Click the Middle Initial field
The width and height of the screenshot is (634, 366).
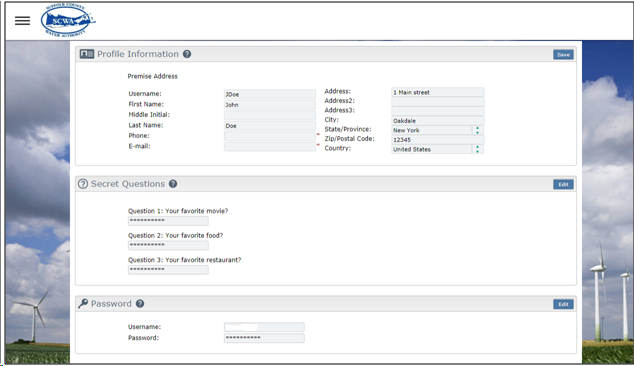pos(270,115)
